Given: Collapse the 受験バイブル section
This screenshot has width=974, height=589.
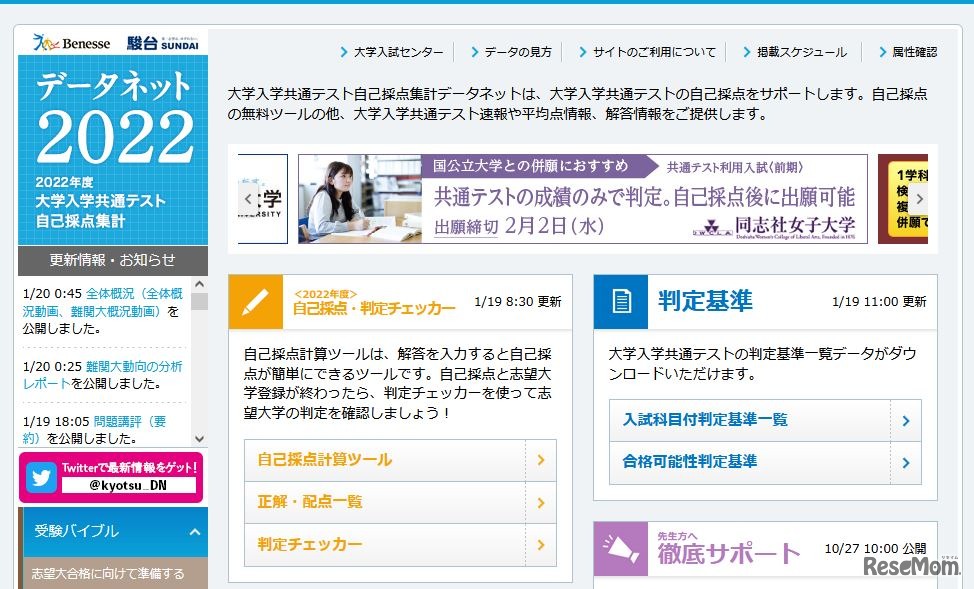Looking at the screenshot, I should tap(194, 532).
